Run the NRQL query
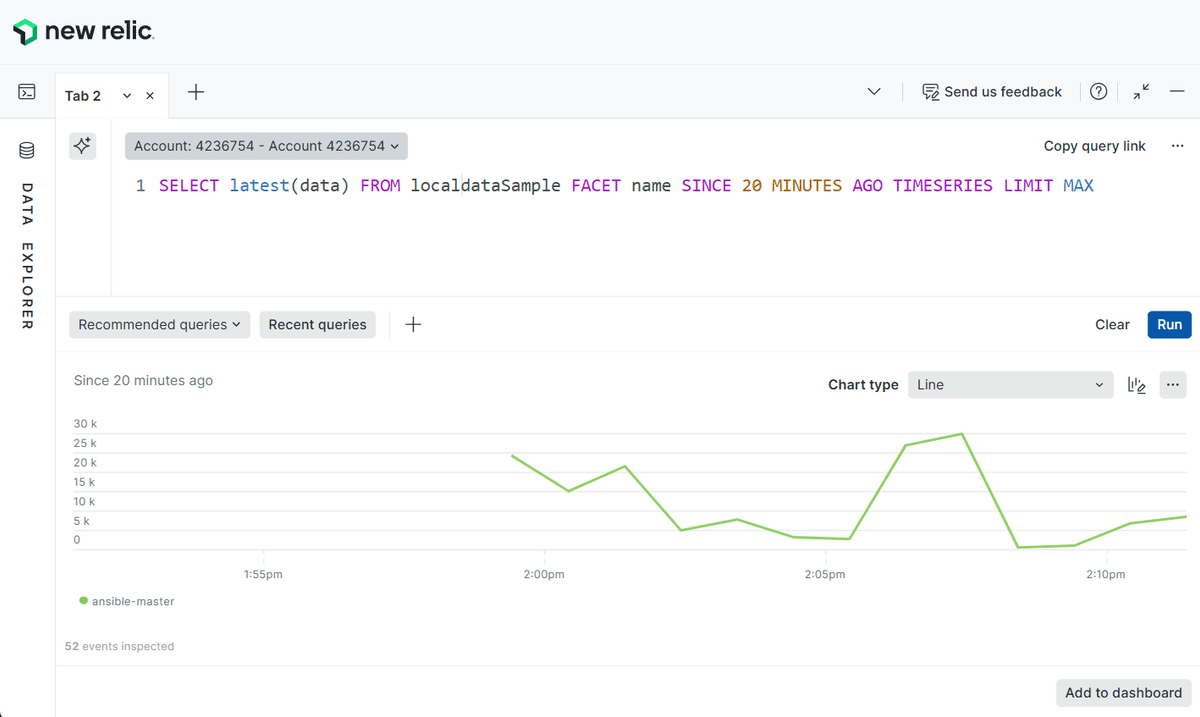The width and height of the screenshot is (1200, 717). (1169, 324)
